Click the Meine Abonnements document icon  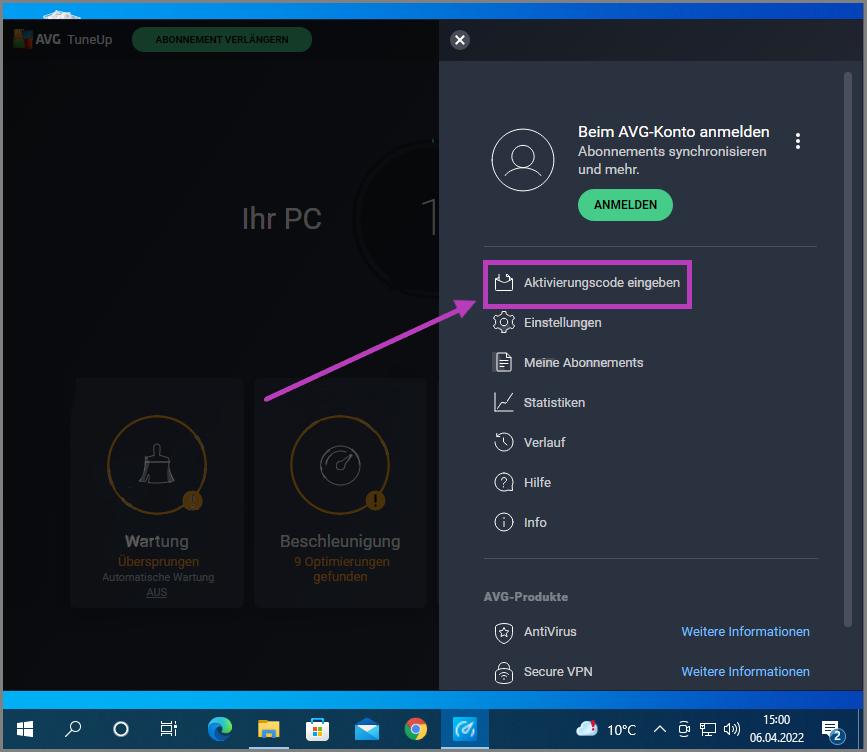tap(503, 362)
